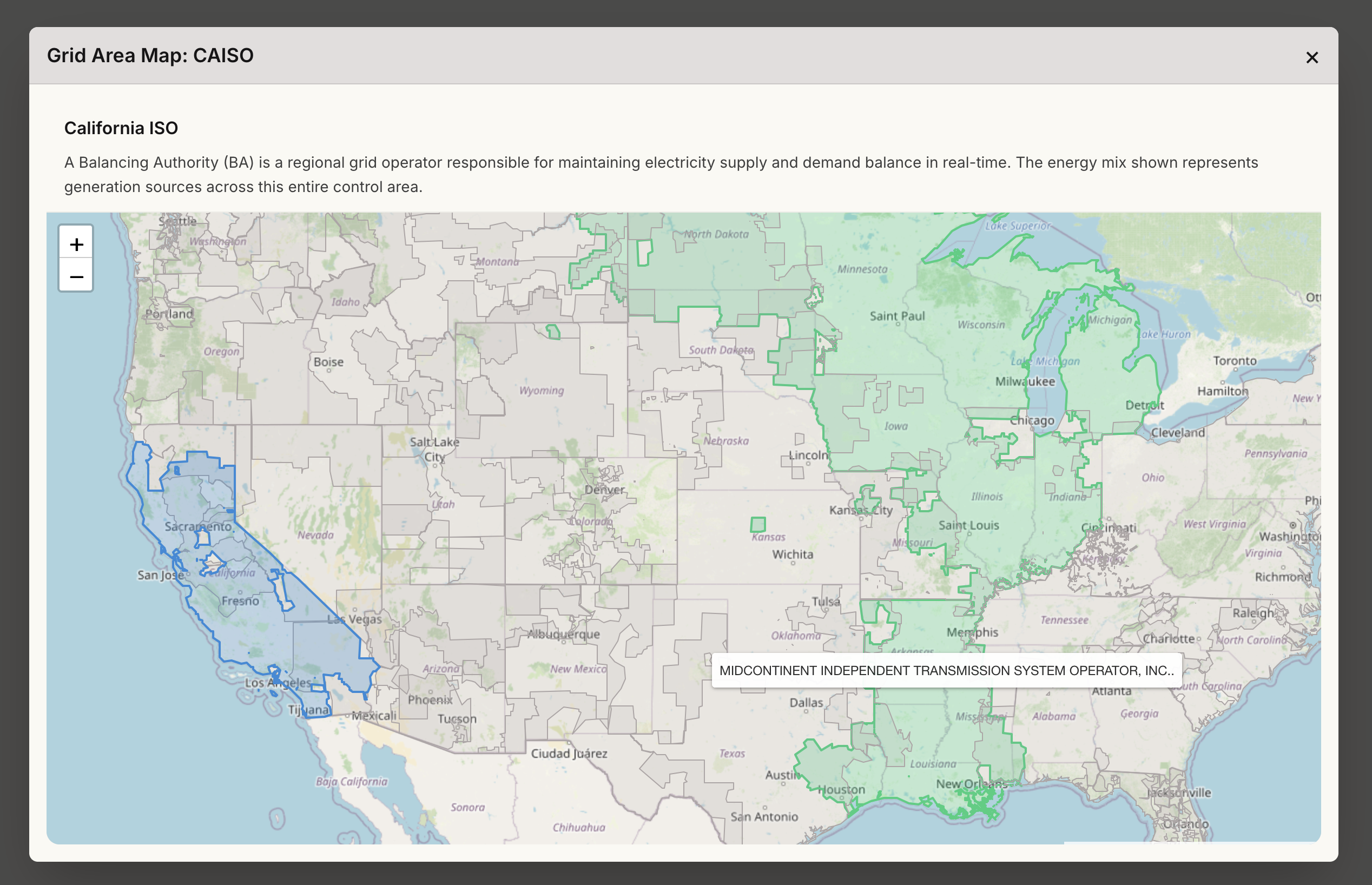This screenshot has width=1372, height=885.
Task: Click the California ISO heading text
Action: (x=121, y=128)
